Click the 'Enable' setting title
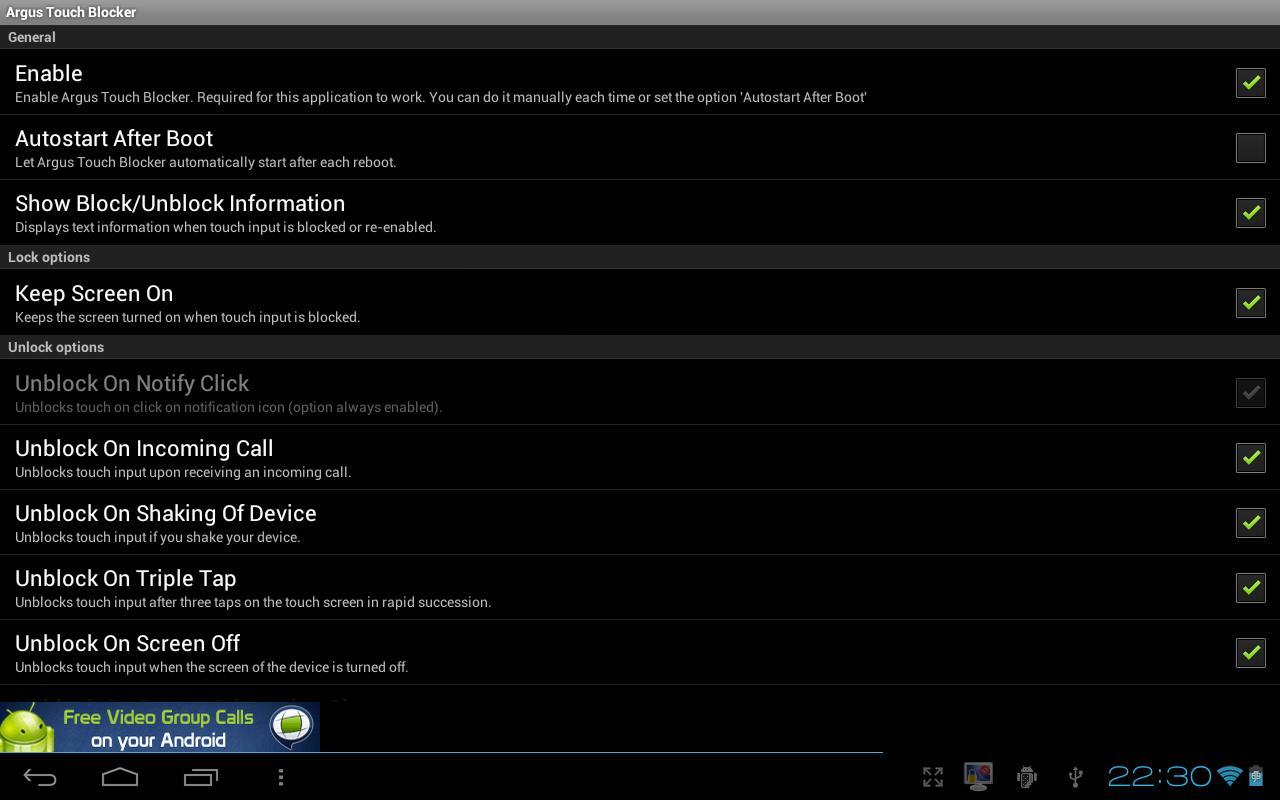The width and height of the screenshot is (1280, 800). pyautogui.click(x=49, y=73)
